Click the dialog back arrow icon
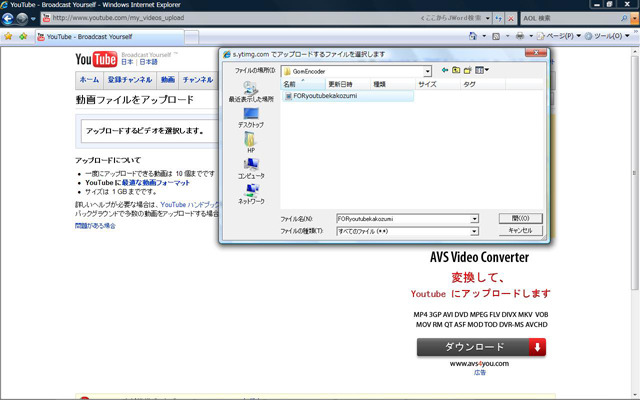640x400 pixels. tap(444, 70)
